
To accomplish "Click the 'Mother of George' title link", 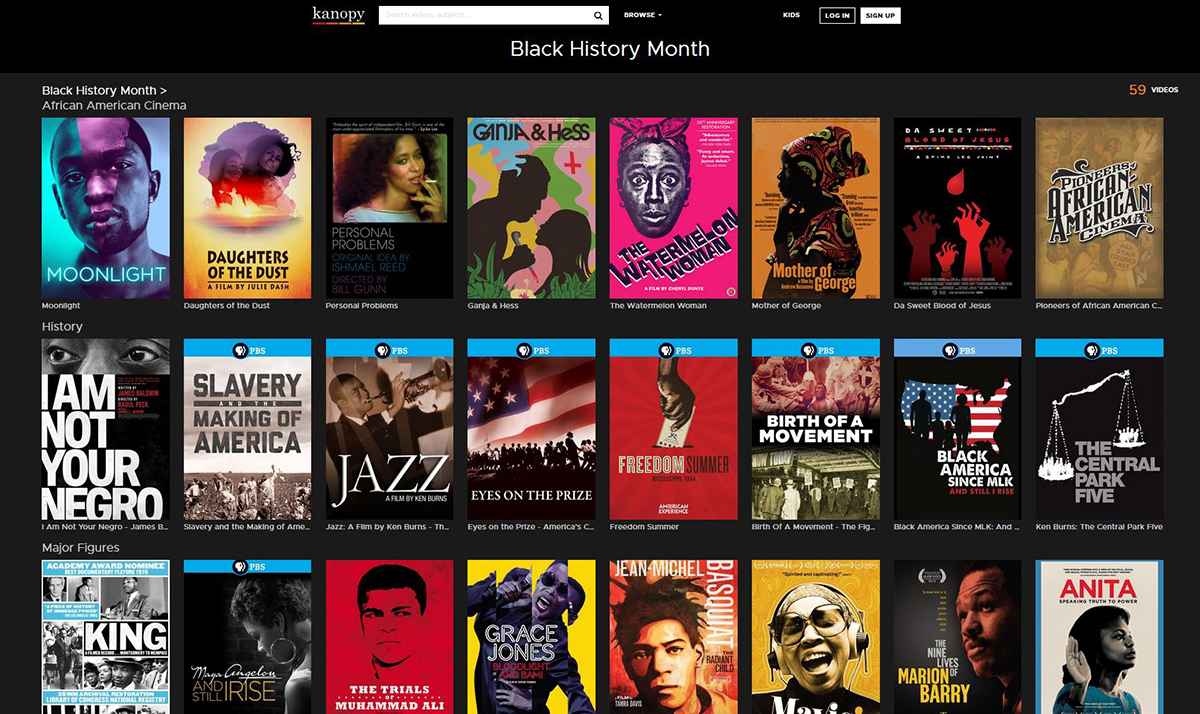I will (786, 306).
